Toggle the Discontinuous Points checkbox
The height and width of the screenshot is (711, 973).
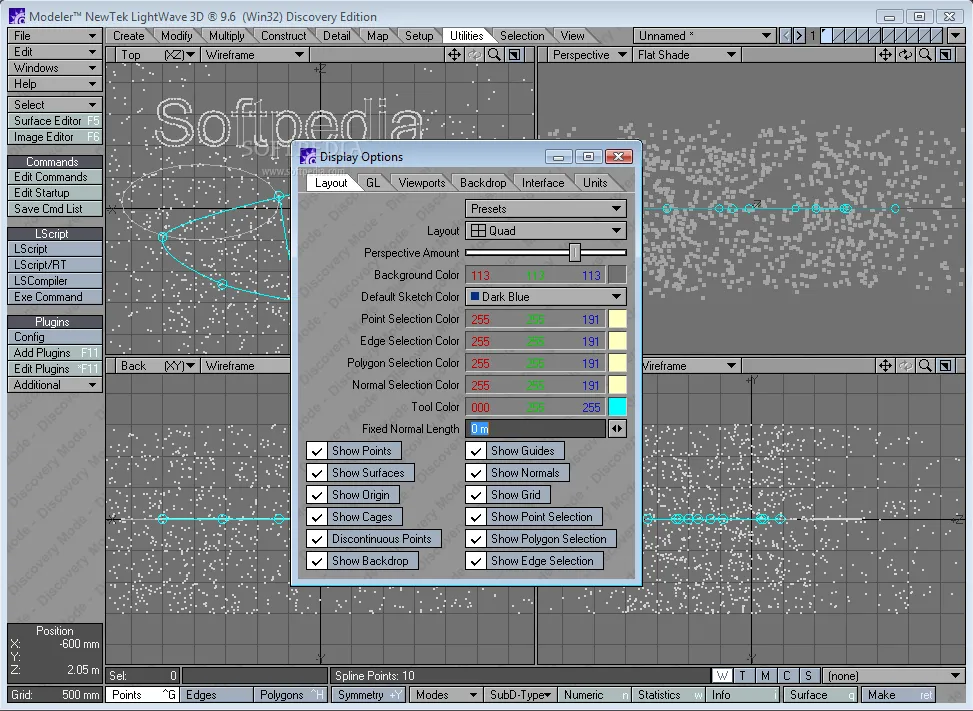(318, 538)
